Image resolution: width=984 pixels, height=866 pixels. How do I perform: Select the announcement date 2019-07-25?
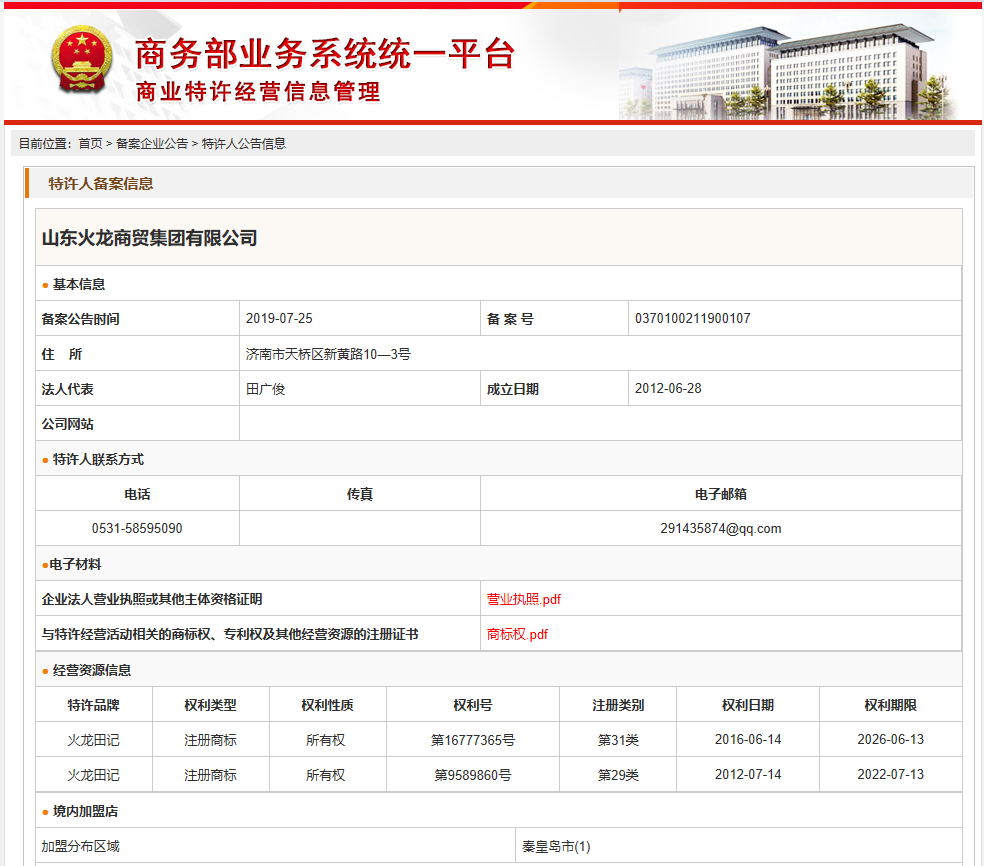(x=279, y=318)
